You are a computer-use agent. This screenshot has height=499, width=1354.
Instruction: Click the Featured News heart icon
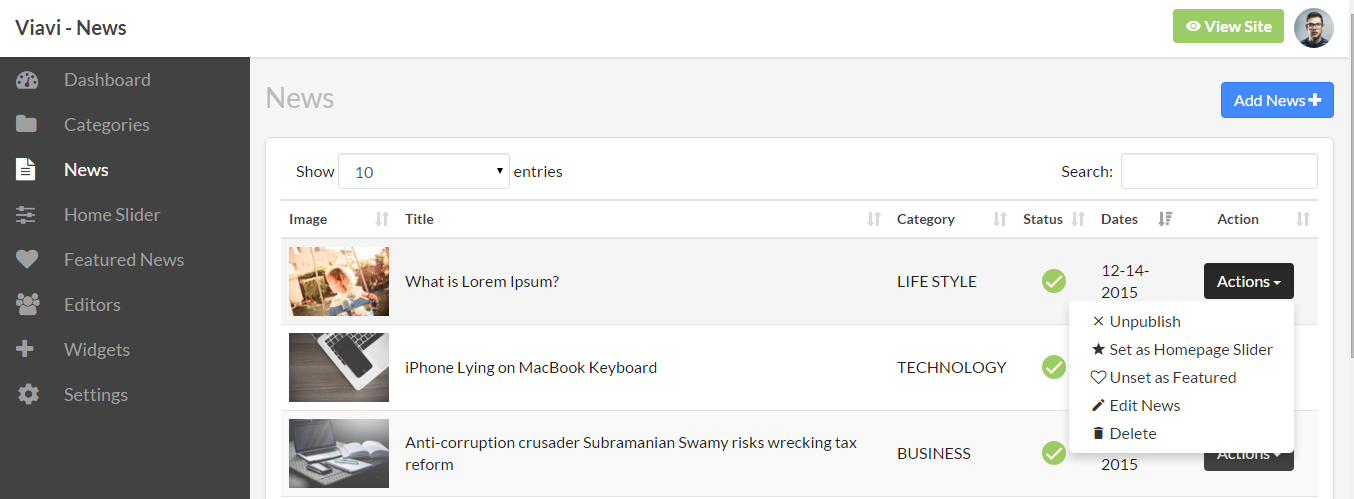coord(27,260)
